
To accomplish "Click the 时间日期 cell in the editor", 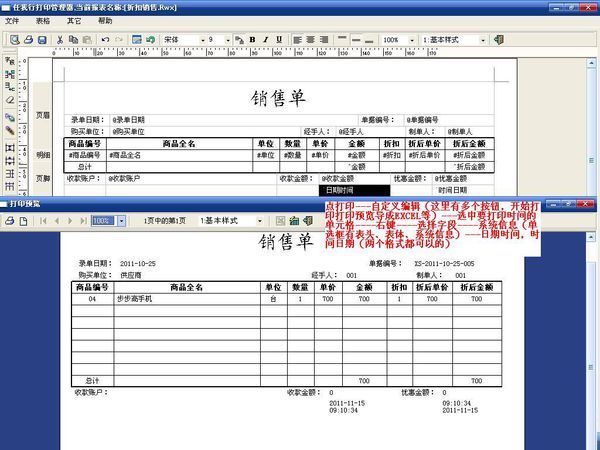I will click(x=463, y=190).
